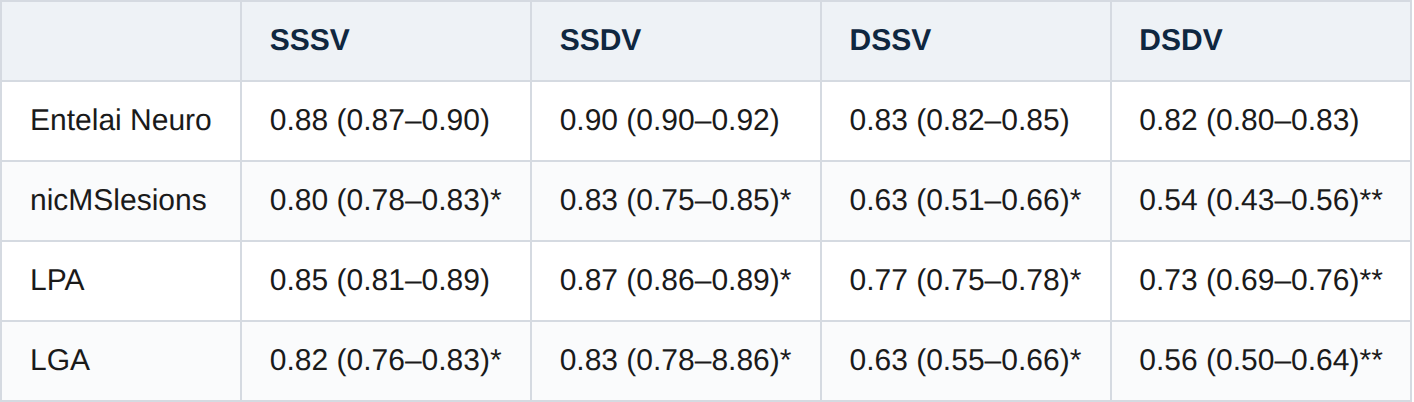Select the Entelai Neuro row label
Viewport: 1414px width, 402px height.
[x=121, y=121]
